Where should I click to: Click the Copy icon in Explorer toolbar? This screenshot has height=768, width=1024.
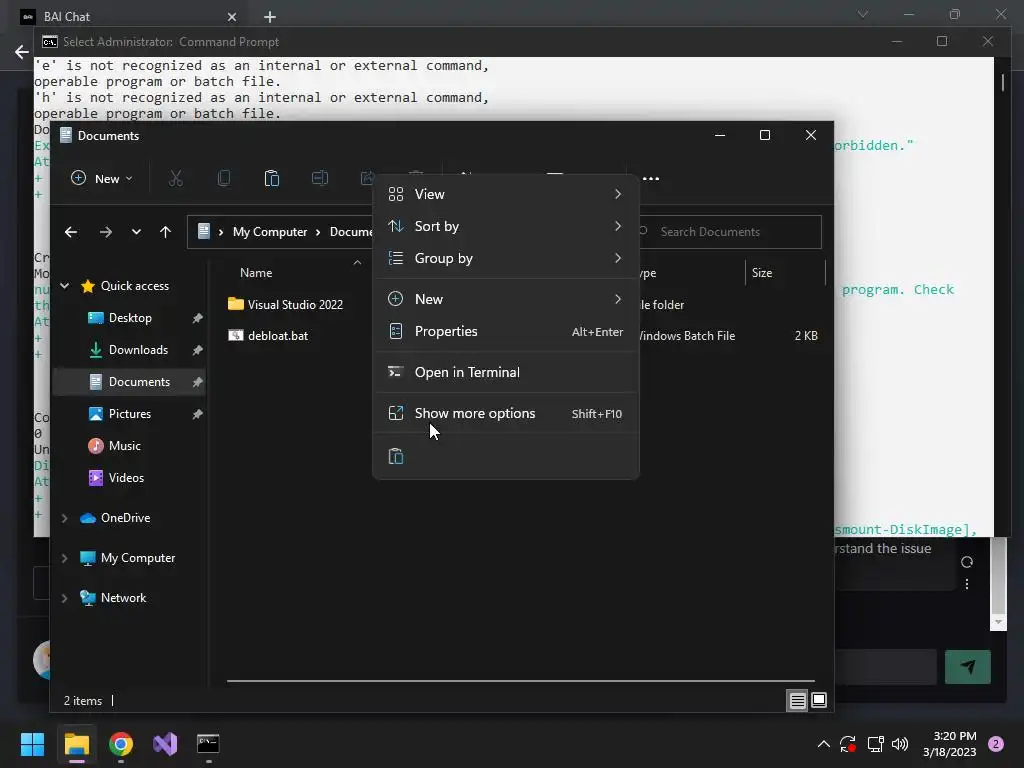click(x=223, y=178)
